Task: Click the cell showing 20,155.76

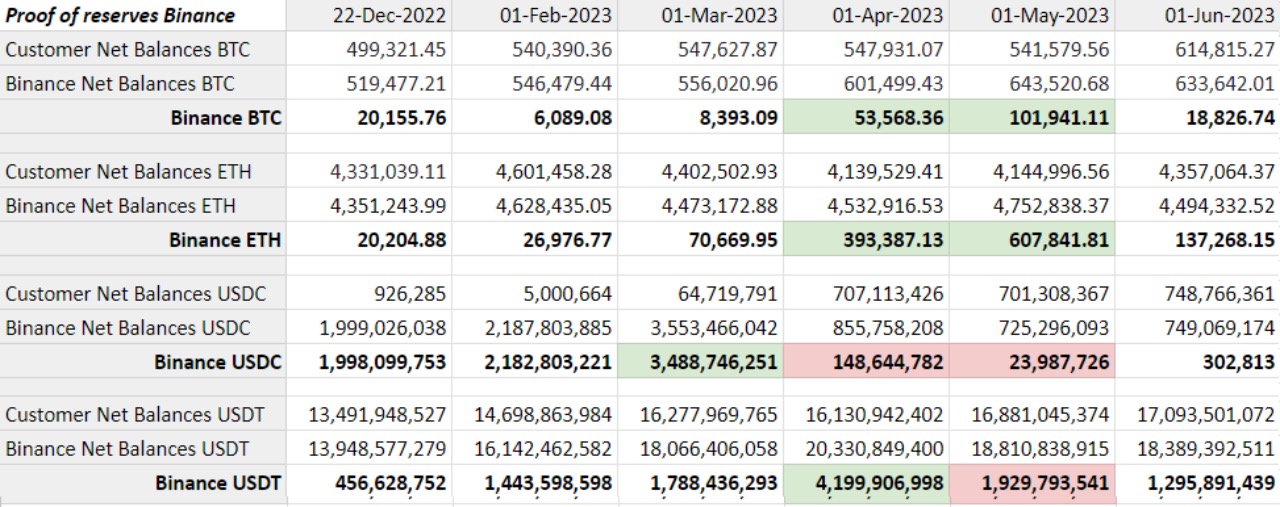Action: pos(368,118)
